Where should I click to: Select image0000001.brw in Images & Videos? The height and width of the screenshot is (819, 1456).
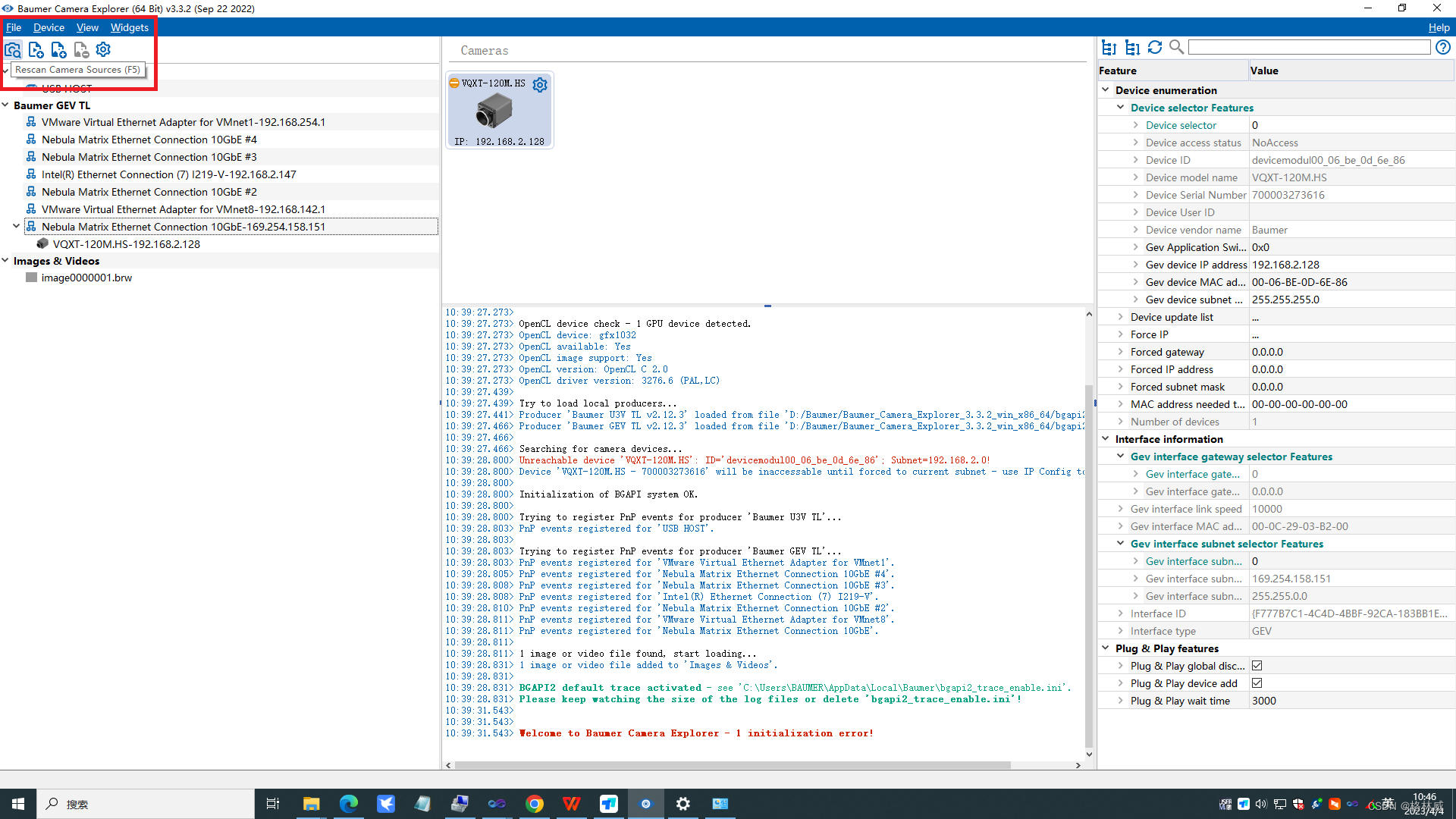(86, 277)
